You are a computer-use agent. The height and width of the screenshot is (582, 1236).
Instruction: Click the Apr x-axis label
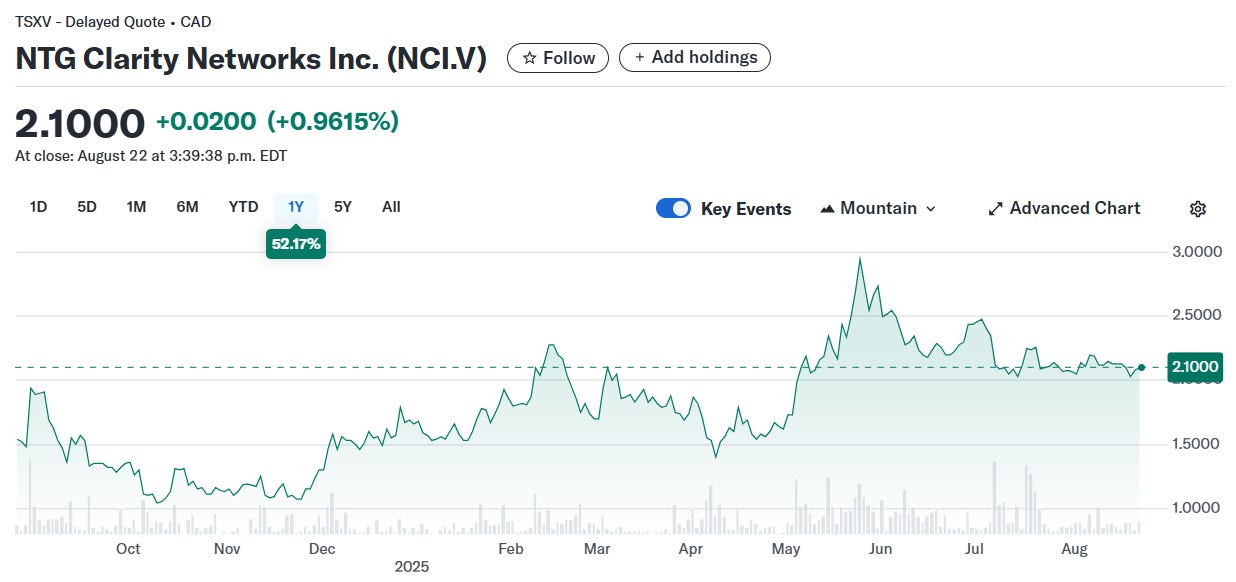click(690, 549)
